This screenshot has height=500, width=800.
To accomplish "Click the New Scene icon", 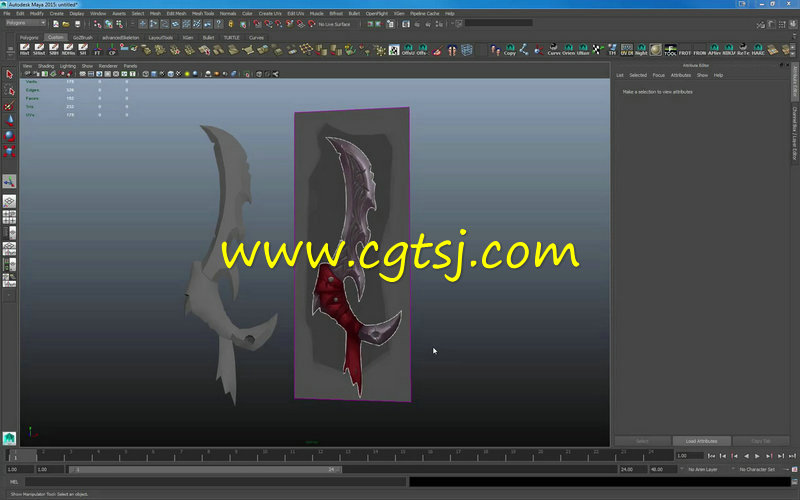I will click(56, 24).
